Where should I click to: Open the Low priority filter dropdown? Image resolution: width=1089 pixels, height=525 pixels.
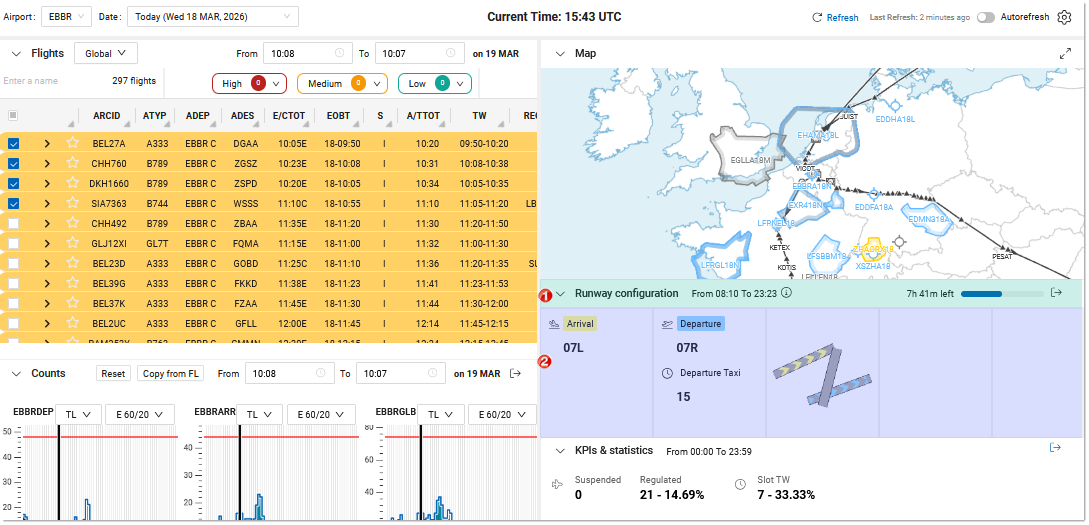pyautogui.click(x=435, y=84)
